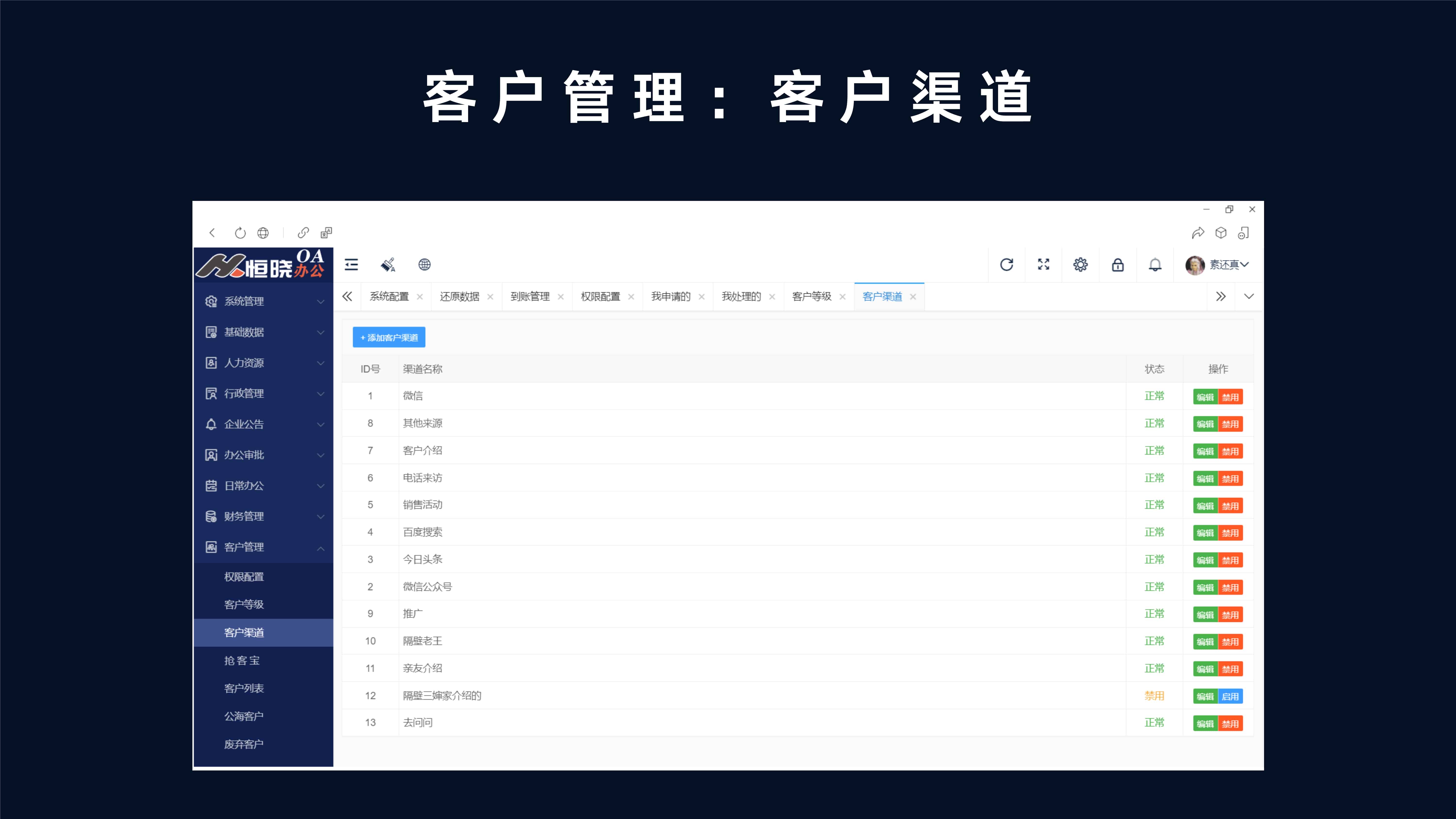Toggle fullscreen mode icon
The width and height of the screenshot is (1456, 819).
(x=1043, y=265)
